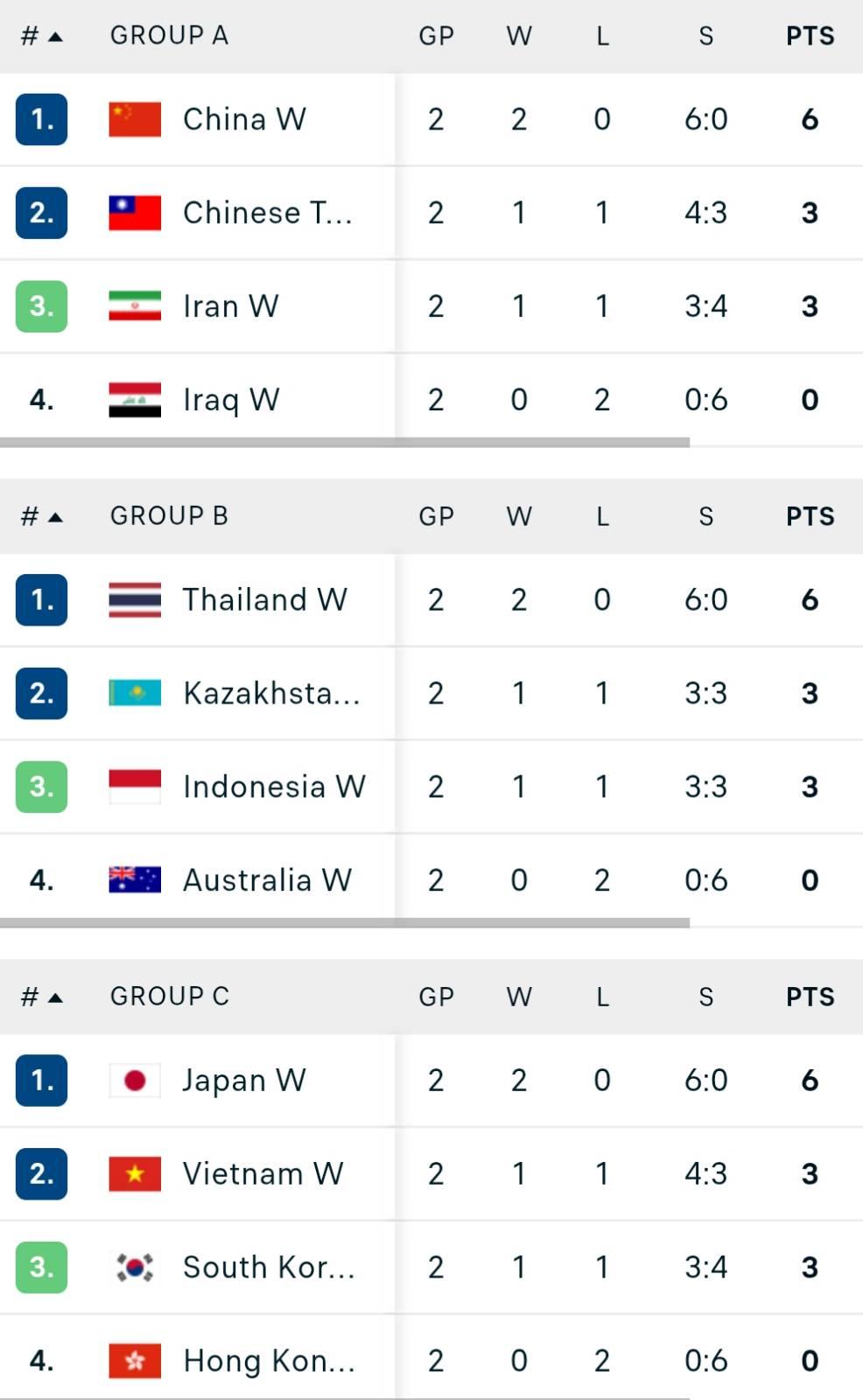The width and height of the screenshot is (863, 1400).
Task: Click Japan's blue rank 1 badge
Action: tap(41, 1081)
